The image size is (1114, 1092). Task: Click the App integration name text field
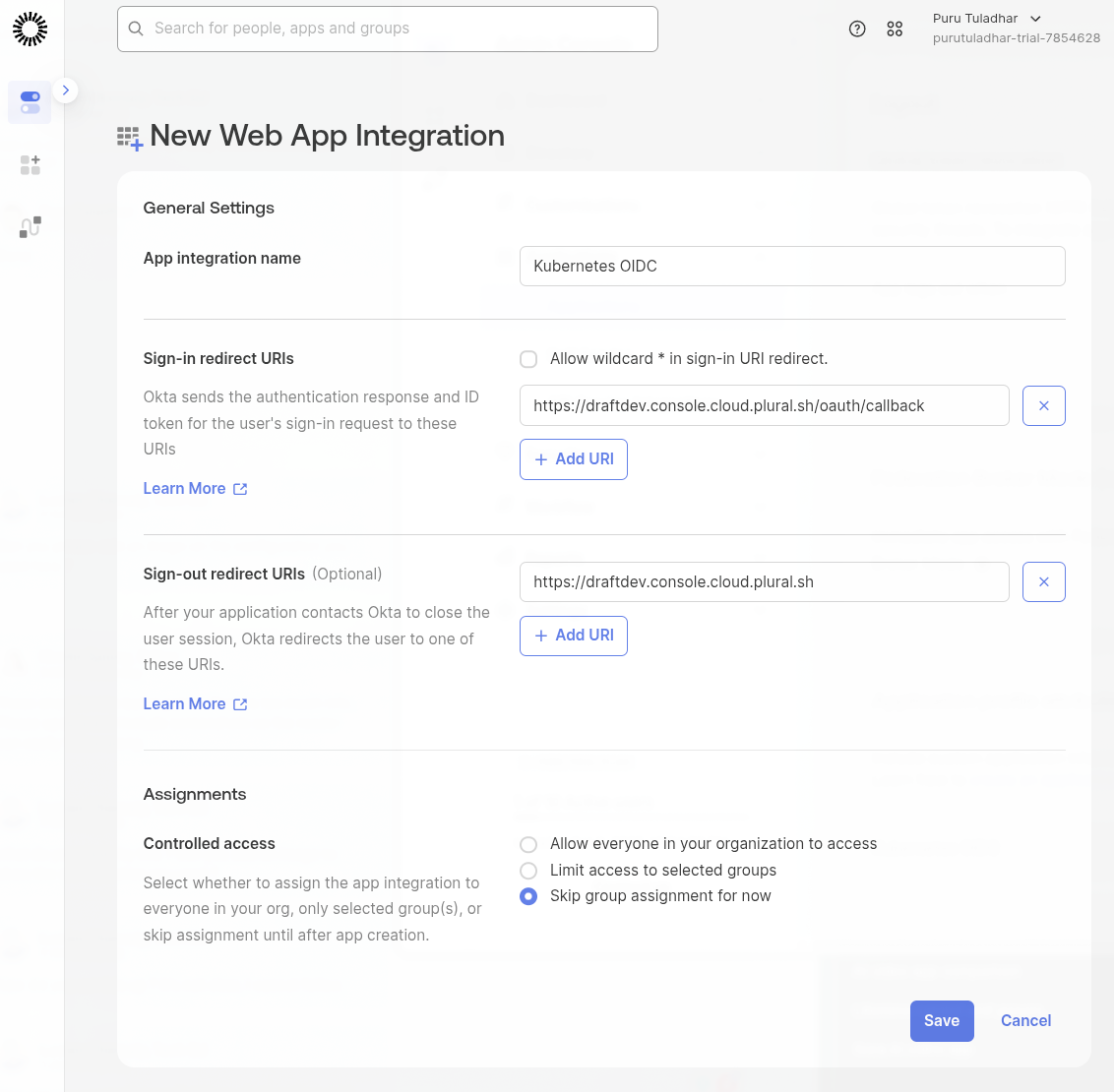coord(791,267)
